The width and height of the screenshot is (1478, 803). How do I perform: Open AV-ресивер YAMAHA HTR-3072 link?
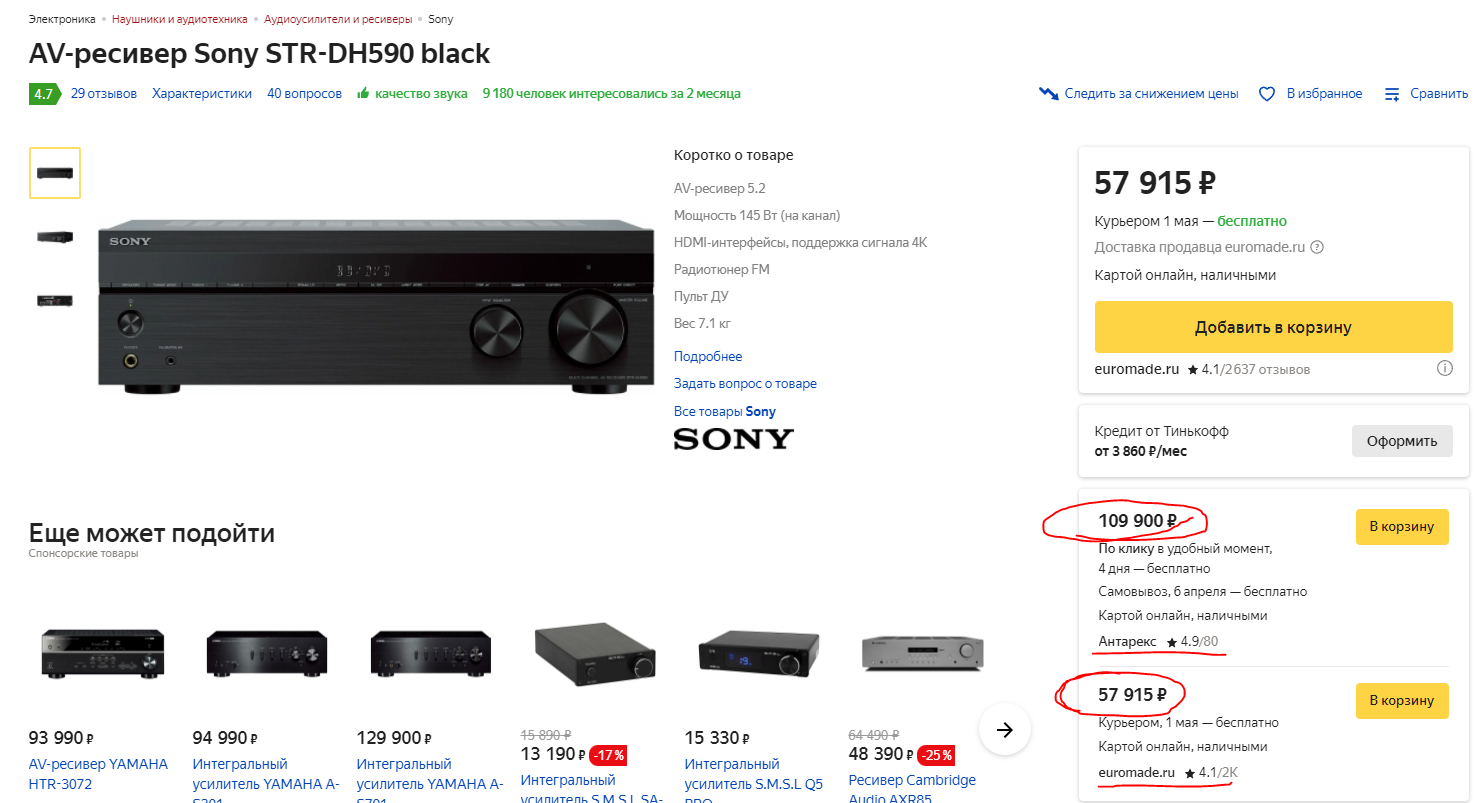click(98, 774)
